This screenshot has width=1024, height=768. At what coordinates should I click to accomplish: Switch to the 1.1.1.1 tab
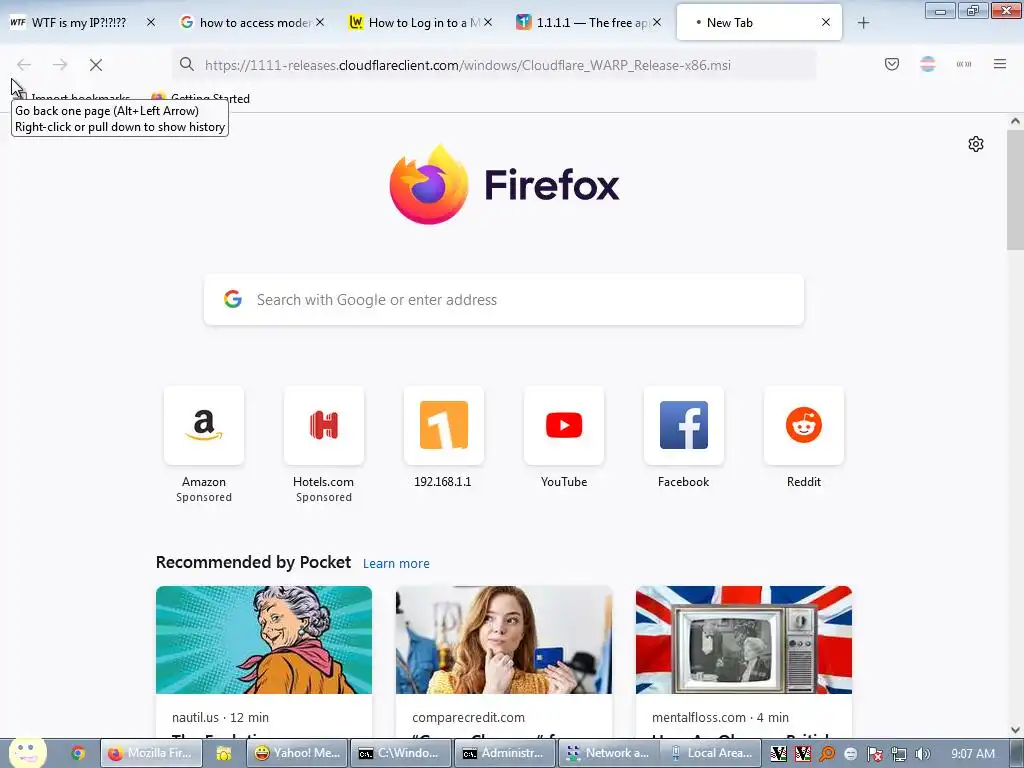tap(584, 22)
